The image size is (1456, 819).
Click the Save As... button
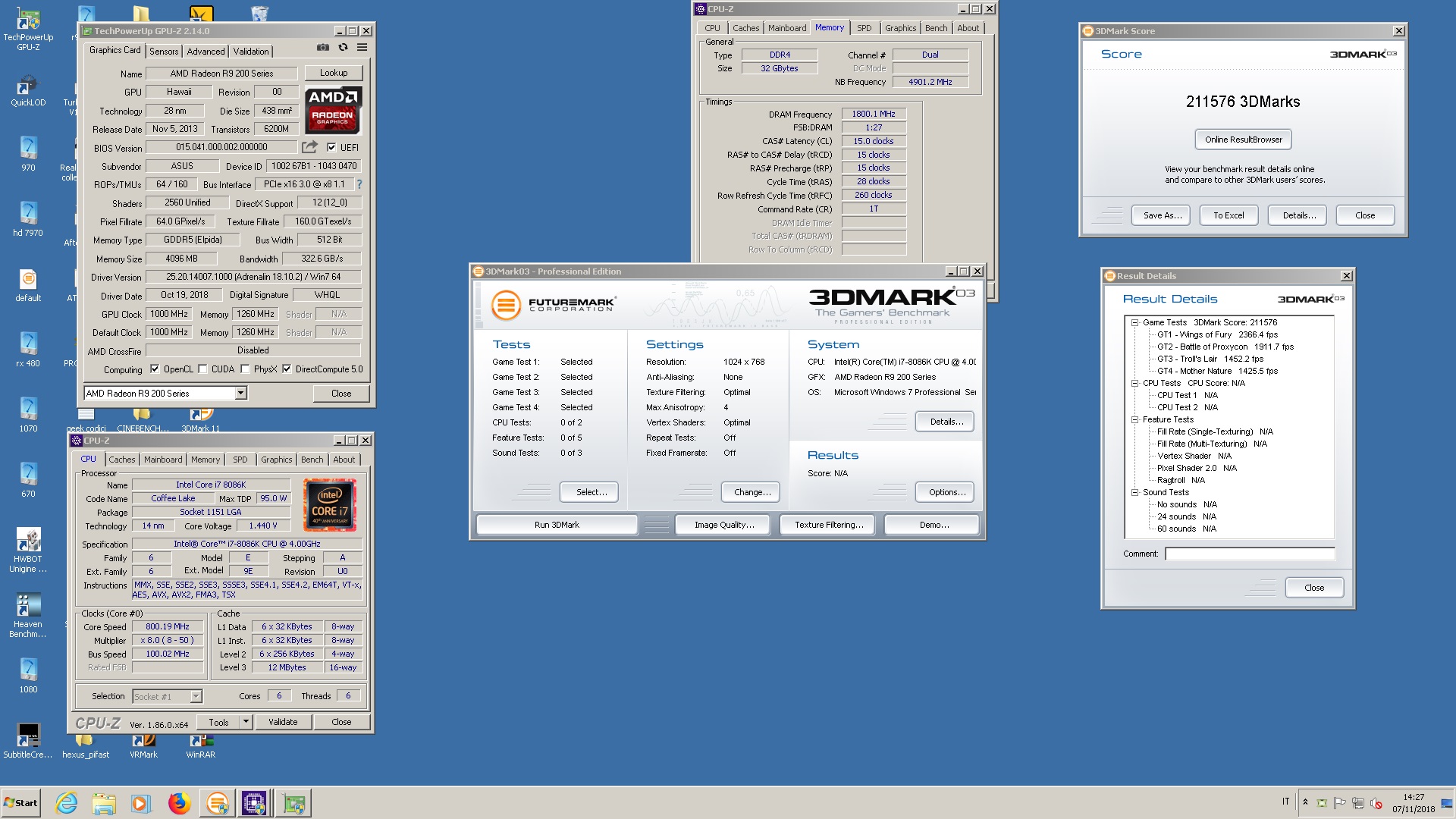1163,215
